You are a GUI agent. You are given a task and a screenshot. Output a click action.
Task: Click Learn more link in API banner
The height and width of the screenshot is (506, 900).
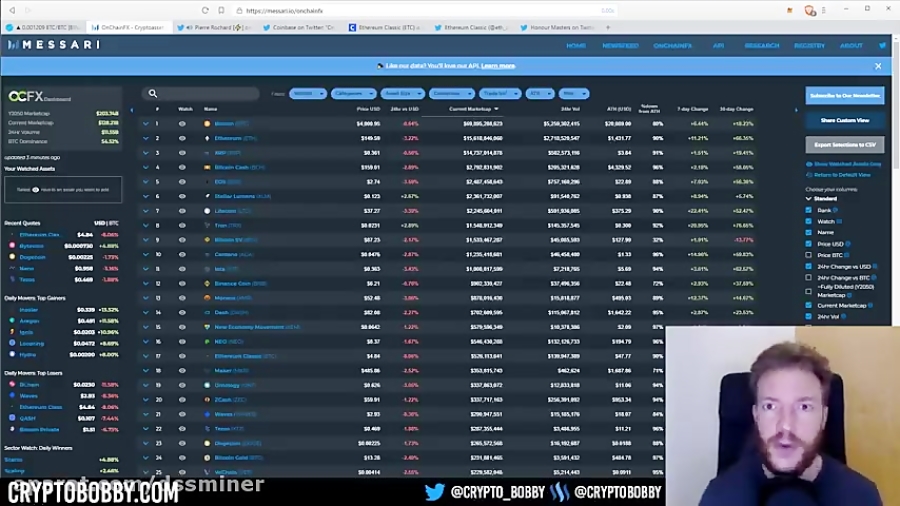(x=498, y=66)
